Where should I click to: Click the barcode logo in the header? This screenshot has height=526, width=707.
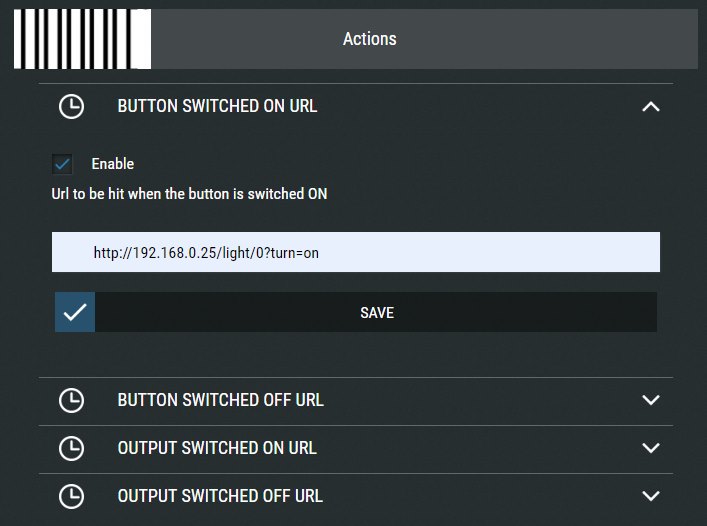tap(82, 39)
